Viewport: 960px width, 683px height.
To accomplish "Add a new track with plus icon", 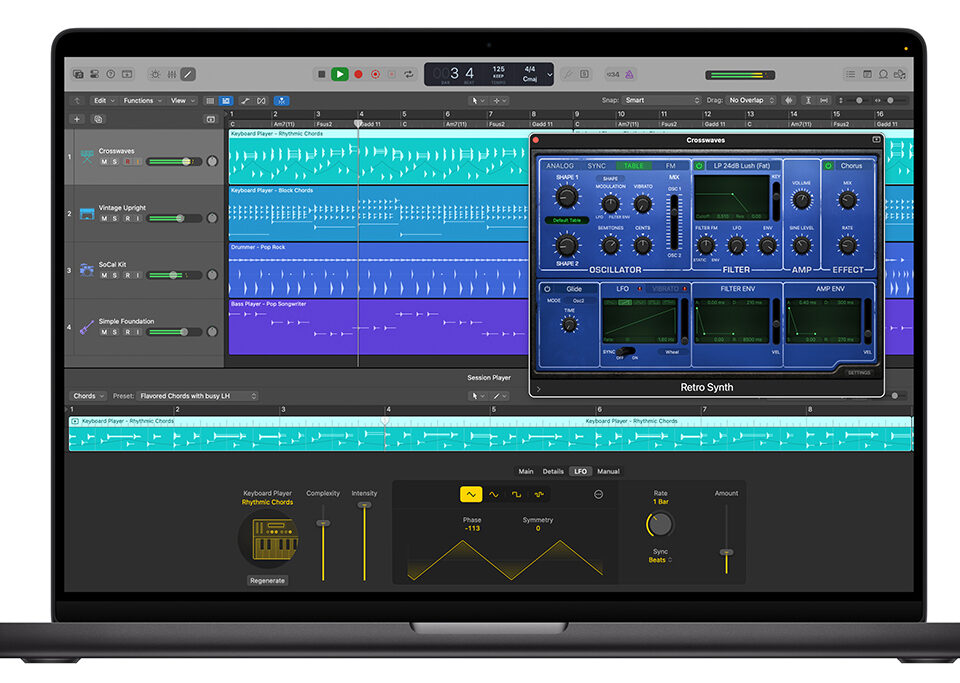I will point(77,119).
